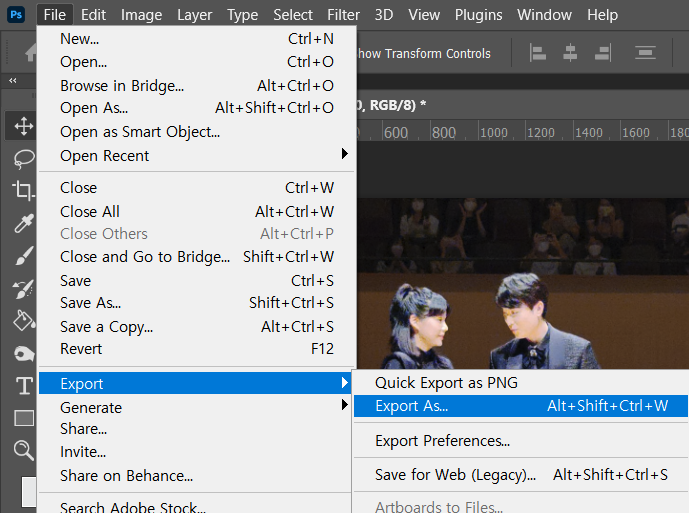Choose Invite... menu entry

195,452
